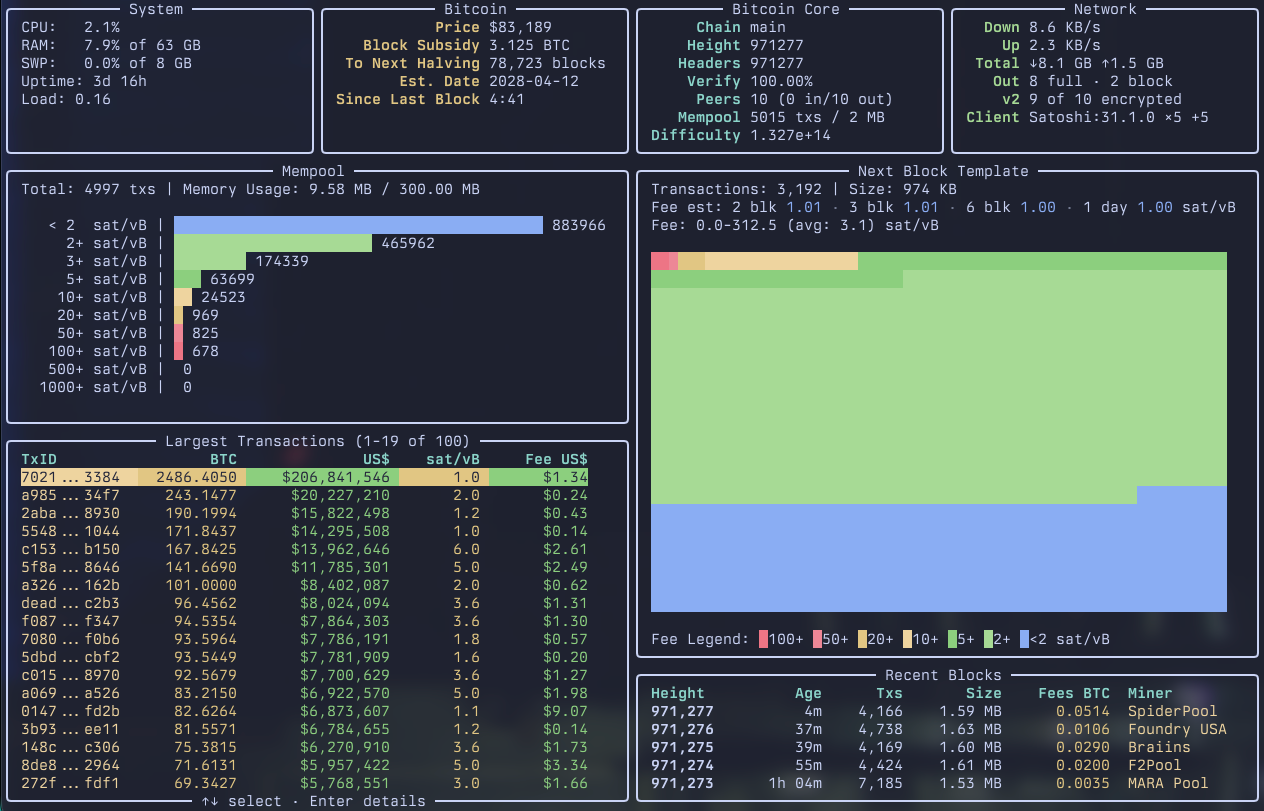Screen dimensions: 1264x811
Task: Select transaction row dead … c2b3
Action: point(305,603)
